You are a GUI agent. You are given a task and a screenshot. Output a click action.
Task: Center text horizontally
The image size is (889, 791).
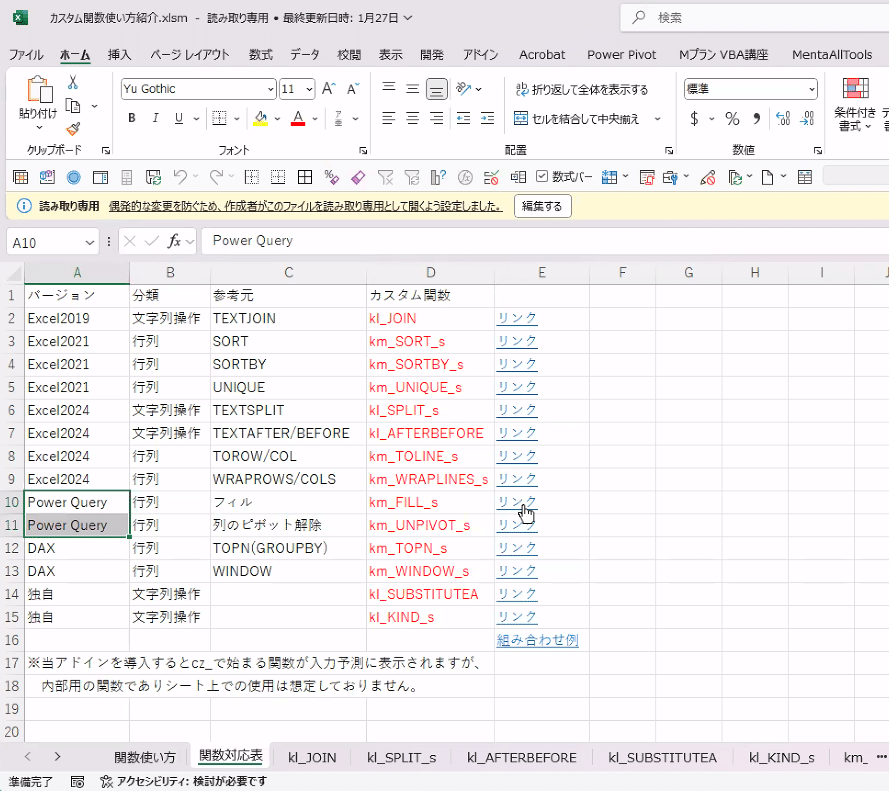pyautogui.click(x=413, y=118)
